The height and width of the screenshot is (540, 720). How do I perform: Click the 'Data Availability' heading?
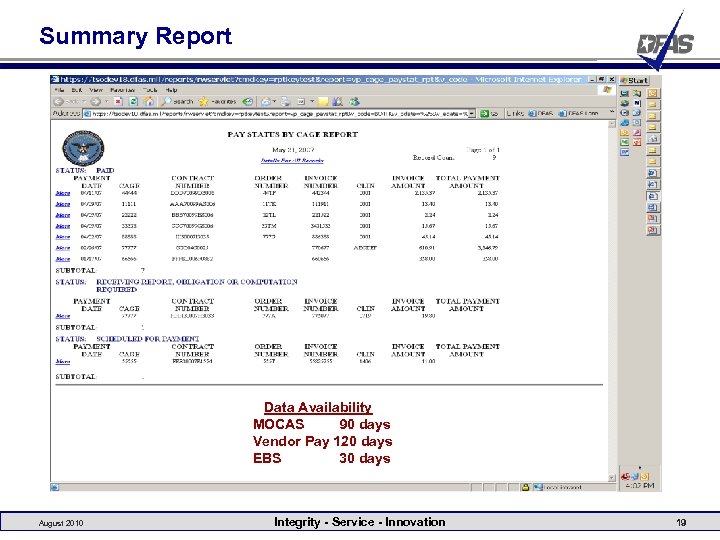pos(318,407)
